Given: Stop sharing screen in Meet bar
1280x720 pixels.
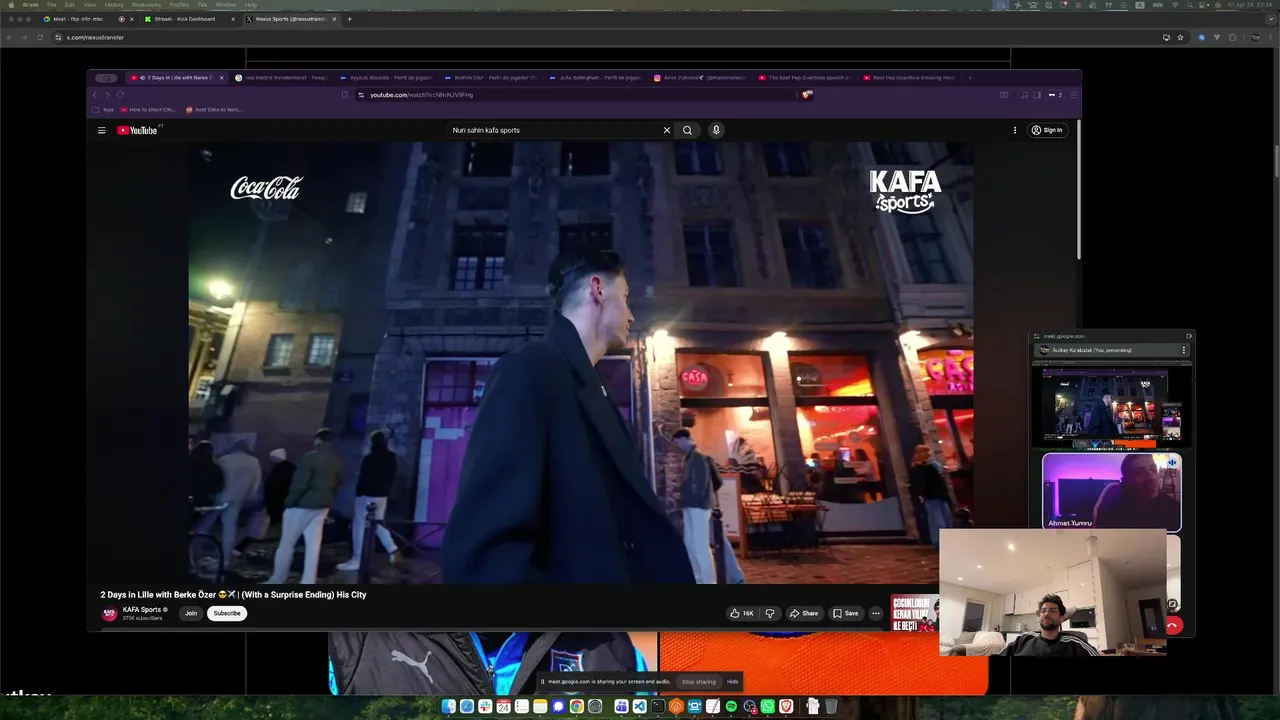Looking at the screenshot, I should pyautogui.click(x=699, y=682).
